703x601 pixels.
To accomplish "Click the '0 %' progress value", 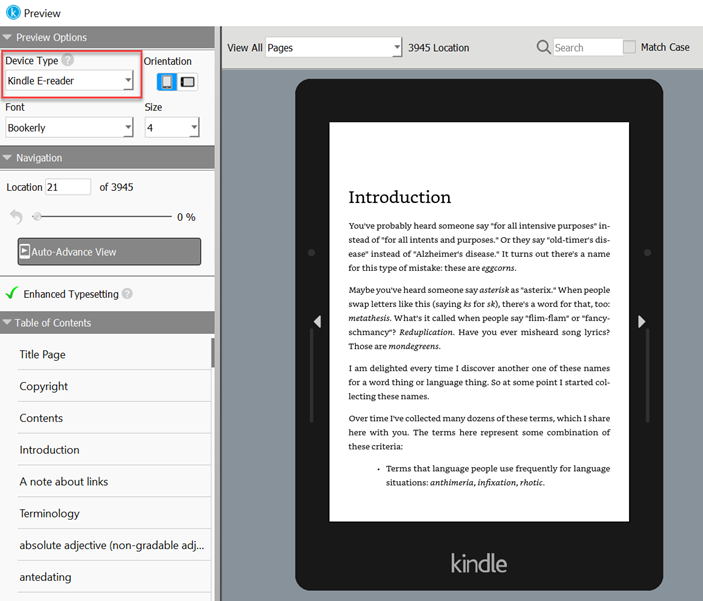I will (186, 217).
